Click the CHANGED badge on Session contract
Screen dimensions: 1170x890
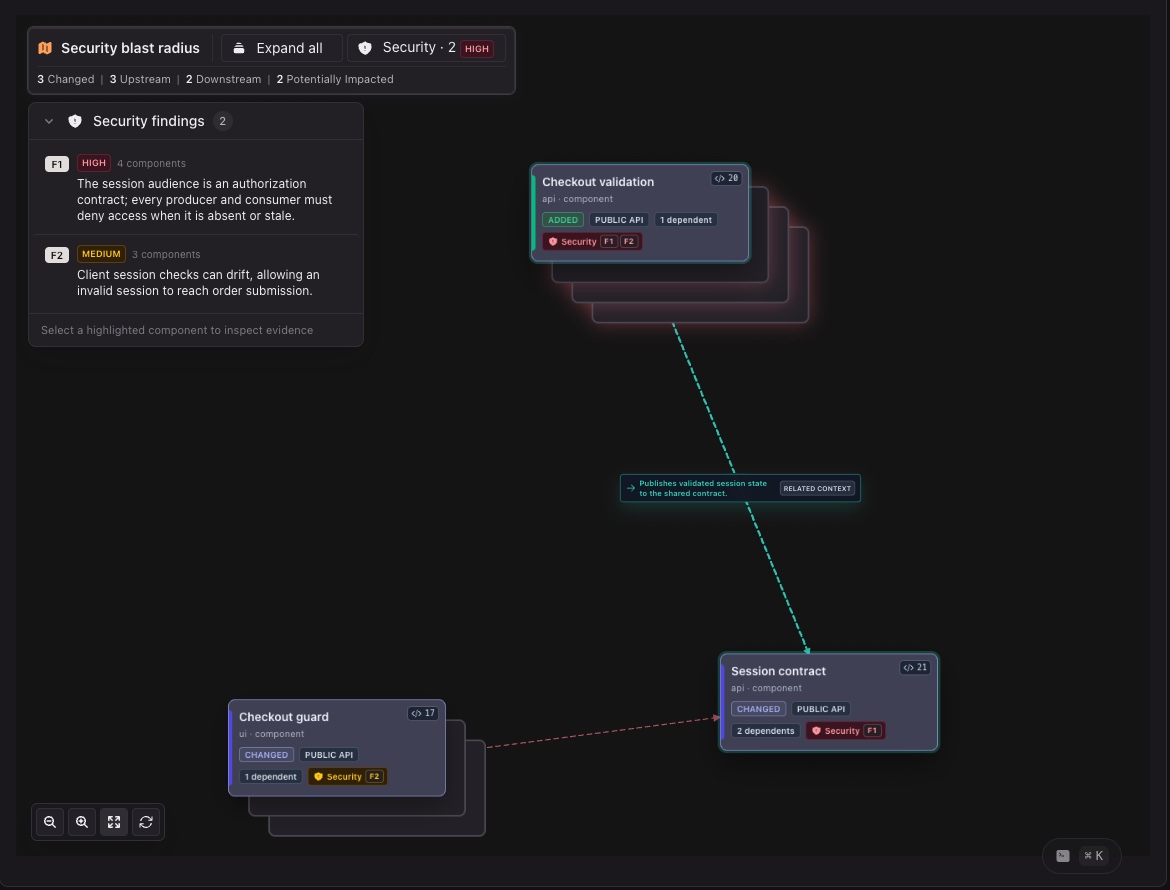pyautogui.click(x=758, y=709)
